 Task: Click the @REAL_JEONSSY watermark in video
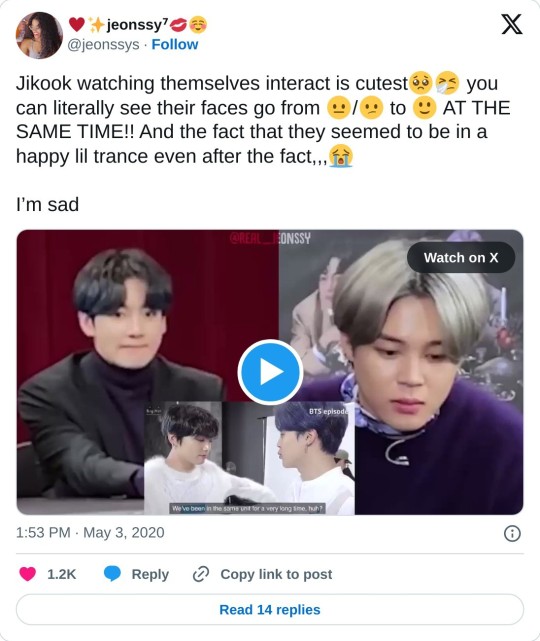pyautogui.click(x=270, y=238)
